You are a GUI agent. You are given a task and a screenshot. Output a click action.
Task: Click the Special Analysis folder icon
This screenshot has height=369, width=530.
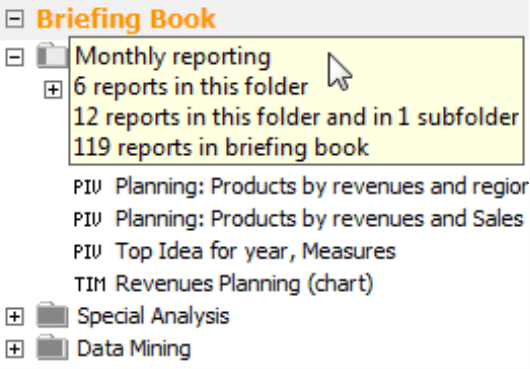point(52,315)
